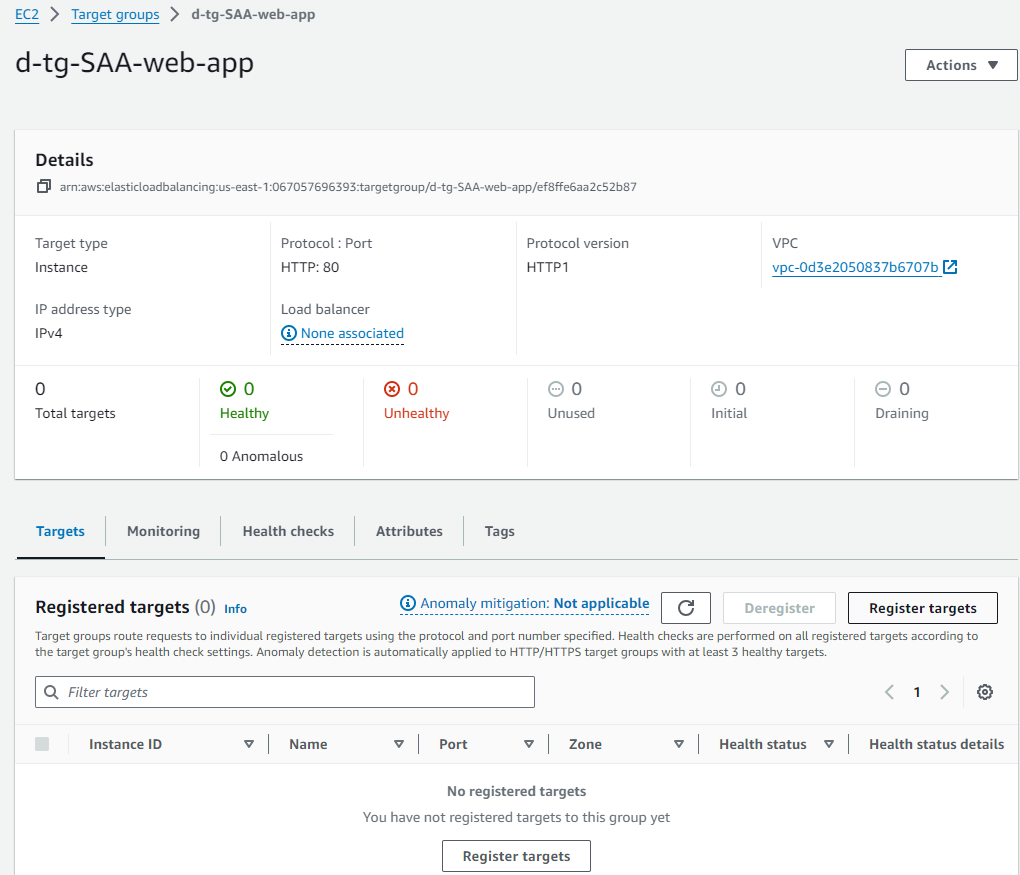Image resolution: width=1020 pixels, height=875 pixels.
Task: Open the Monitoring tab
Action: [x=163, y=531]
